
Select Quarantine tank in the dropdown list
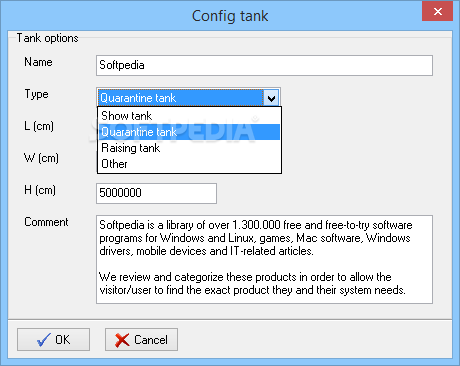[189, 132]
